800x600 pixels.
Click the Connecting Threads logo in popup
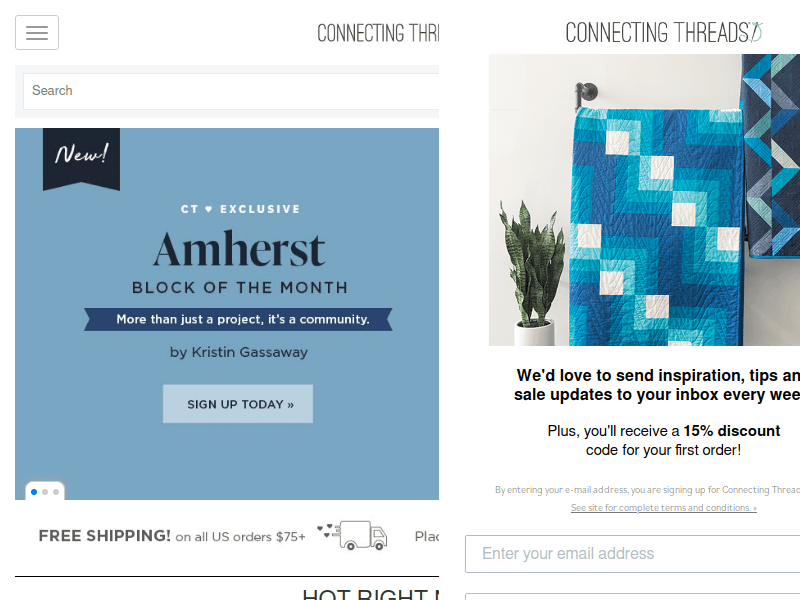[655, 32]
